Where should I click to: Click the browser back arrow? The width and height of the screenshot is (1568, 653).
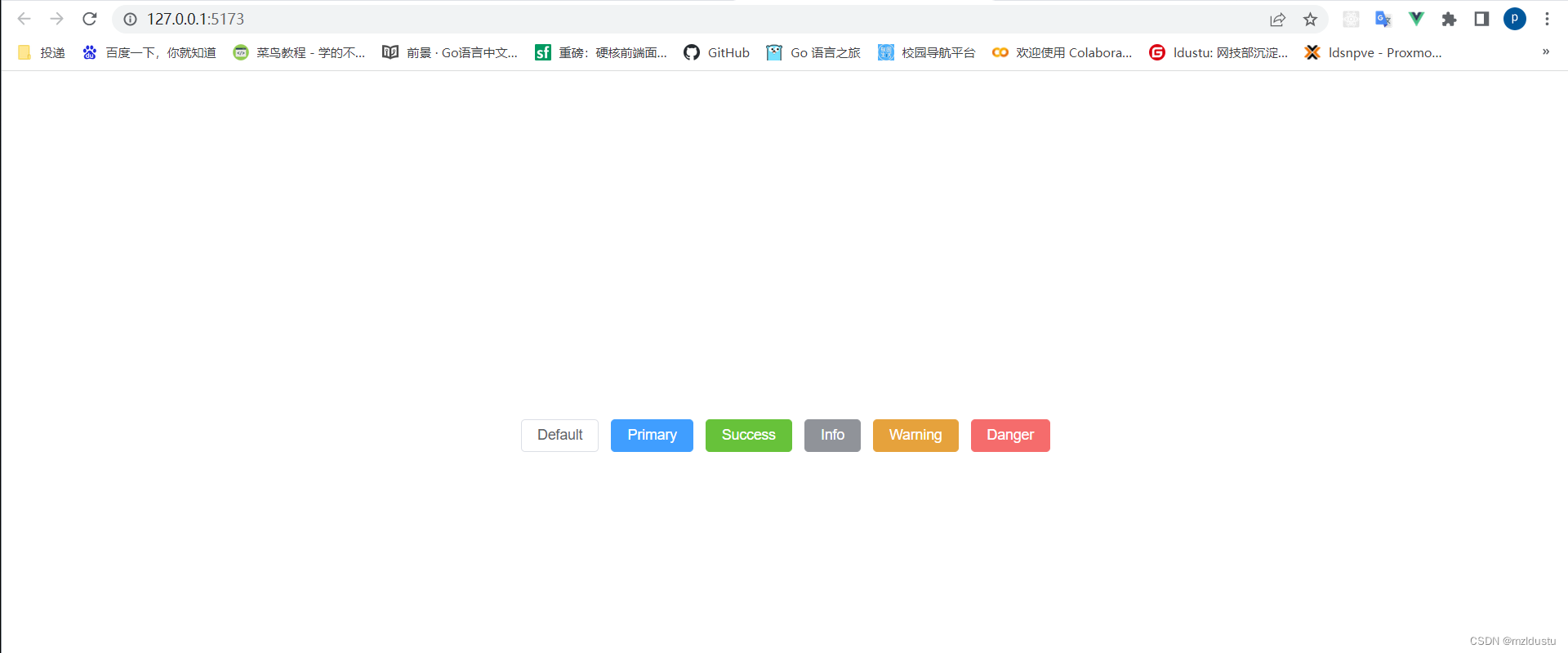pos(24,19)
